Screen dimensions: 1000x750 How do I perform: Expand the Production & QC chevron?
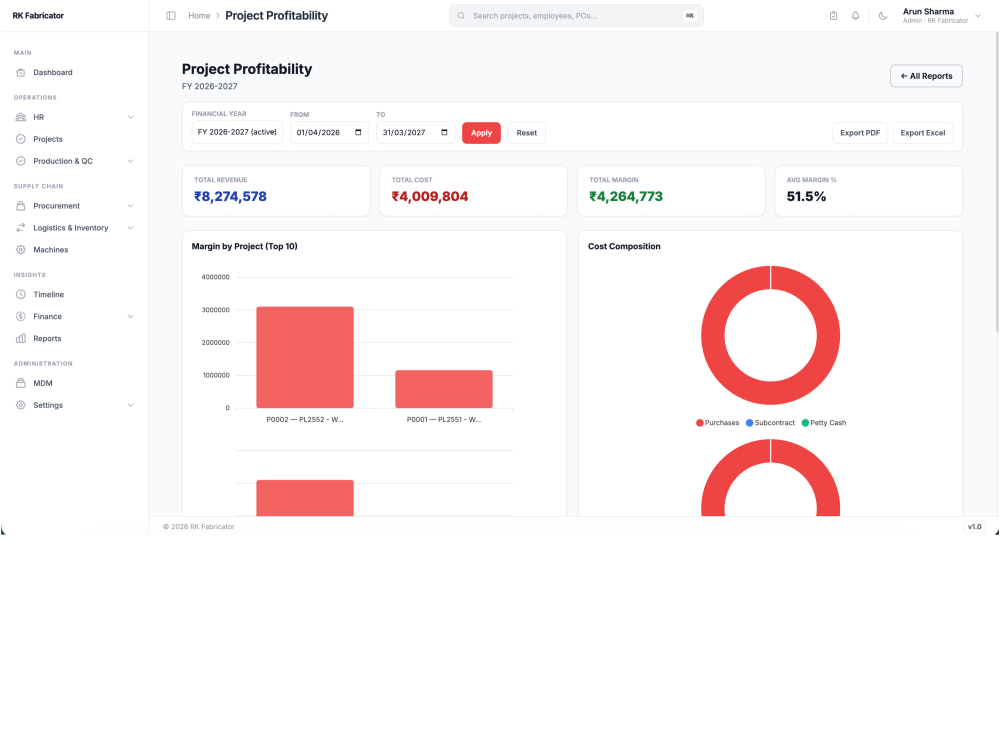tap(130, 161)
